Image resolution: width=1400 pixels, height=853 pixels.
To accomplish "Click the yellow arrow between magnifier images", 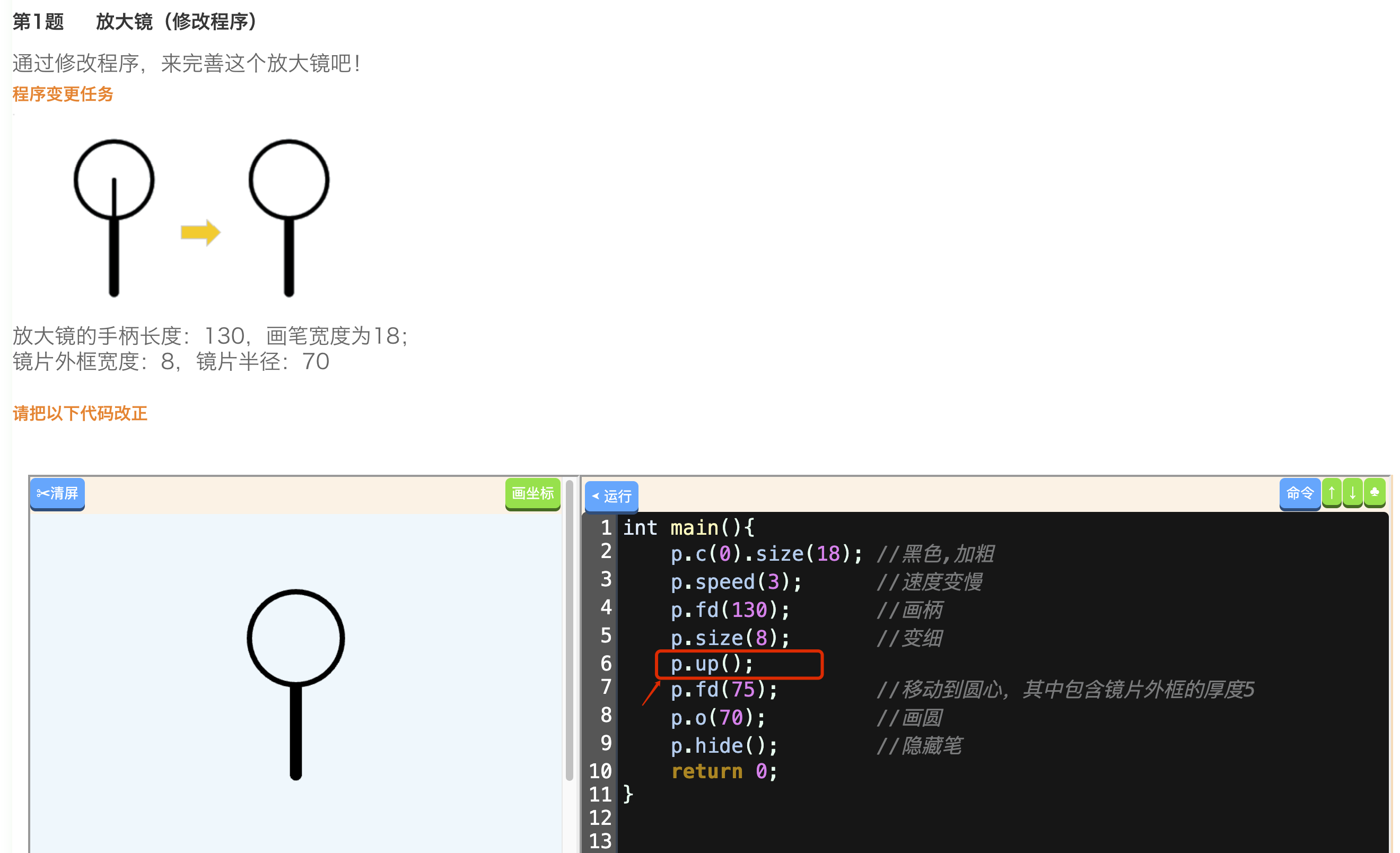I will click(200, 232).
